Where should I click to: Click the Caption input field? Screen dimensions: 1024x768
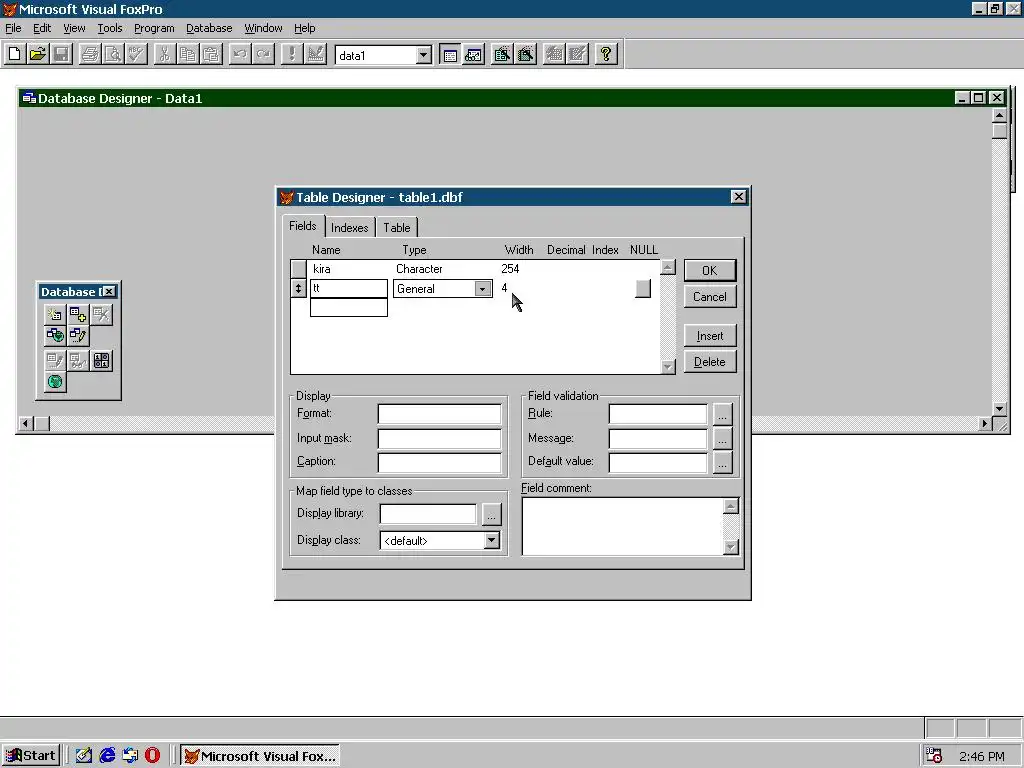coord(440,462)
